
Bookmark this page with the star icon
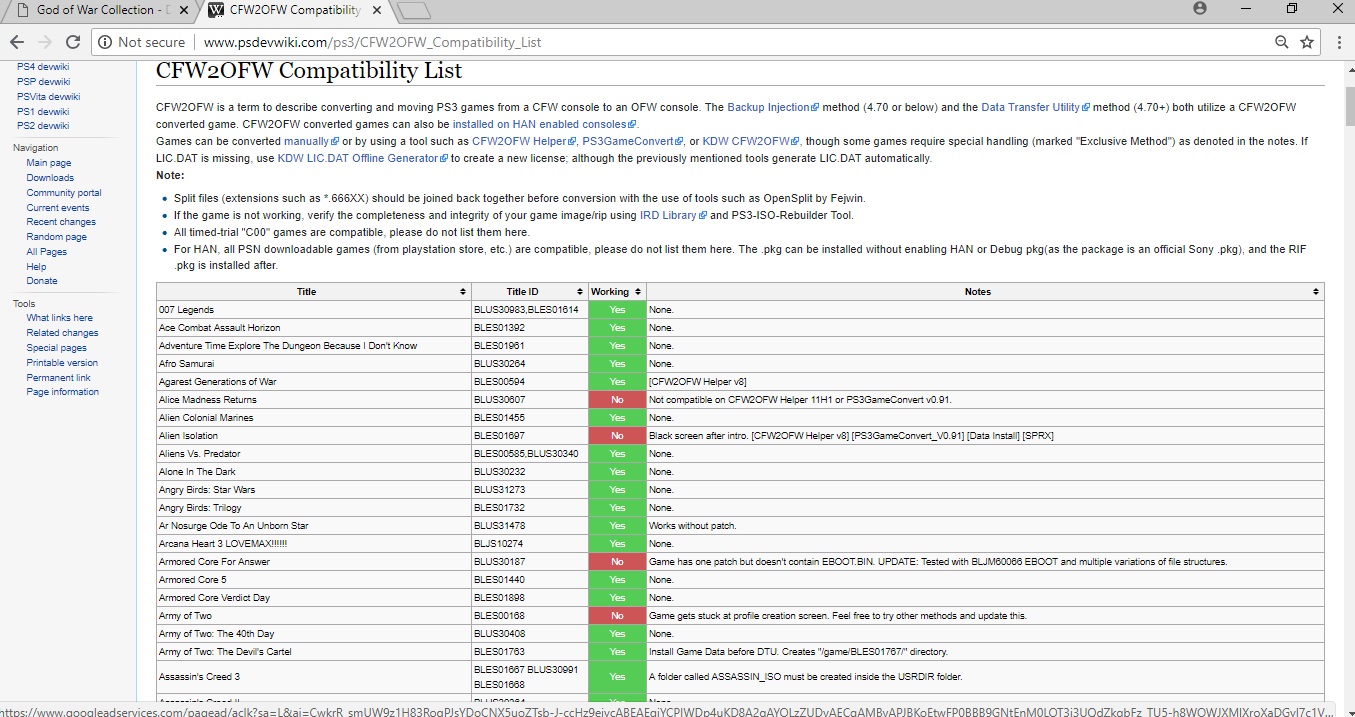[x=1306, y=42]
